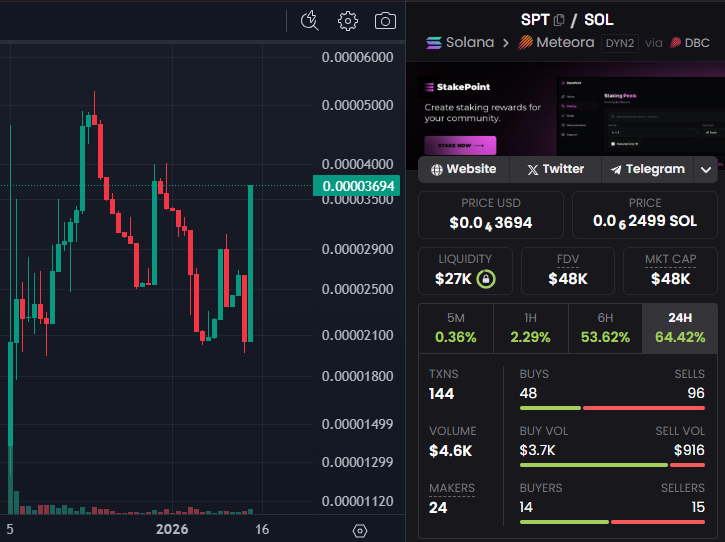Select the 1H timeframe tab
Image resolution: width=725 pixels, height=542 pixels.
530,328
